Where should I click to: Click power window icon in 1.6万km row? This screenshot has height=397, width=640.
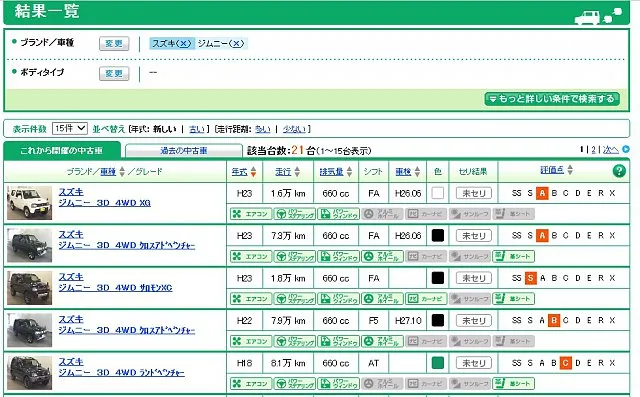coord(338,214)
